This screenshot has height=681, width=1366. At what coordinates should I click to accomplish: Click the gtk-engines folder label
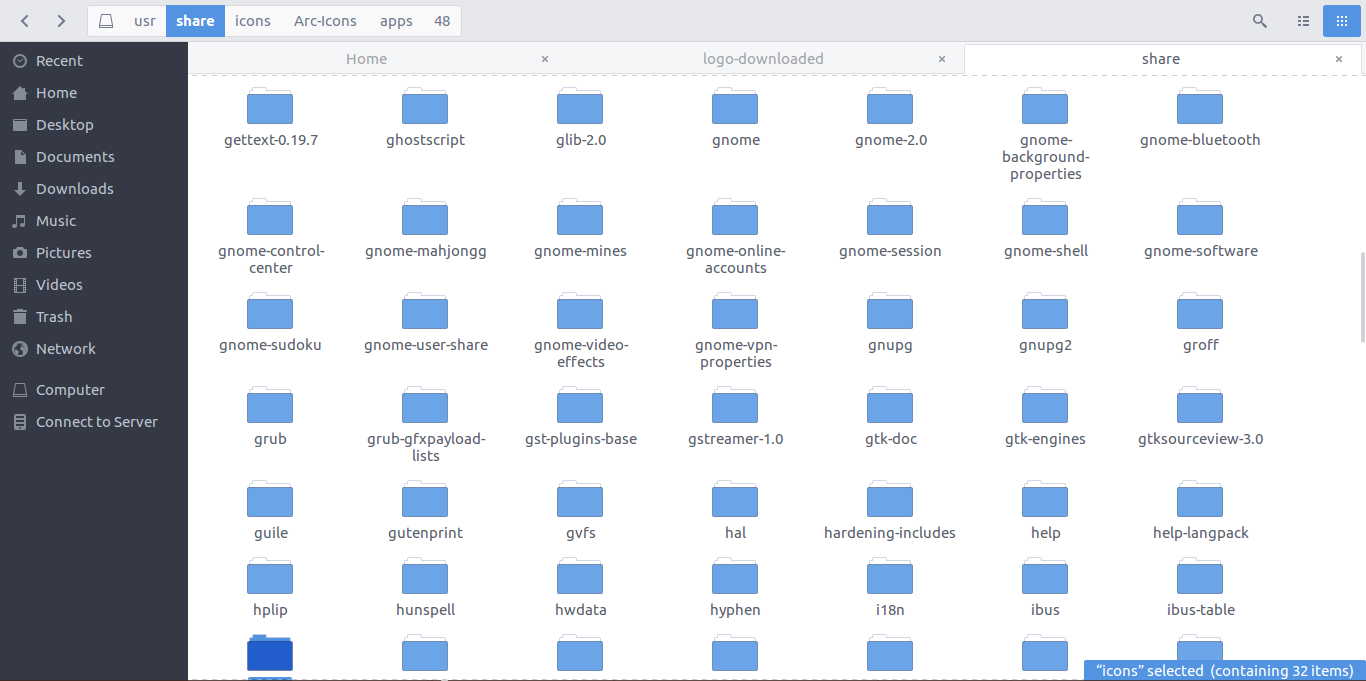point(1045,439)
